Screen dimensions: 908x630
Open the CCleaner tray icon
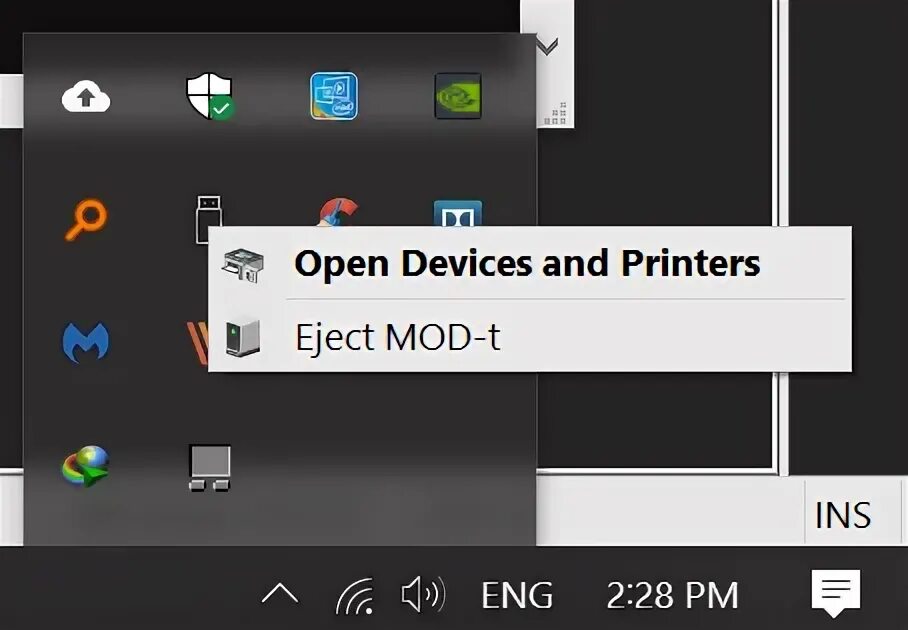[x=339, y=212]
